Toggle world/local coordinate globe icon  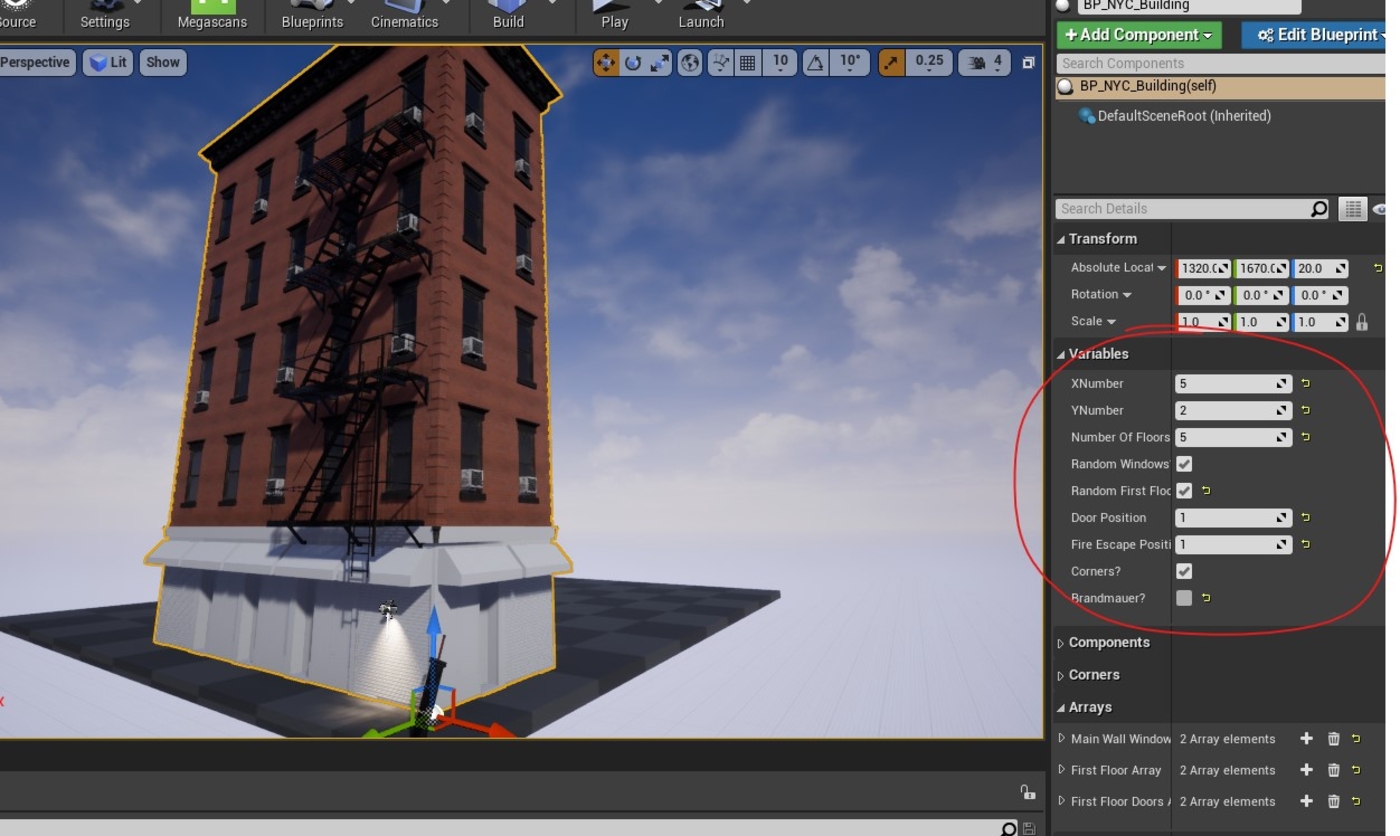tap(690, 63)
